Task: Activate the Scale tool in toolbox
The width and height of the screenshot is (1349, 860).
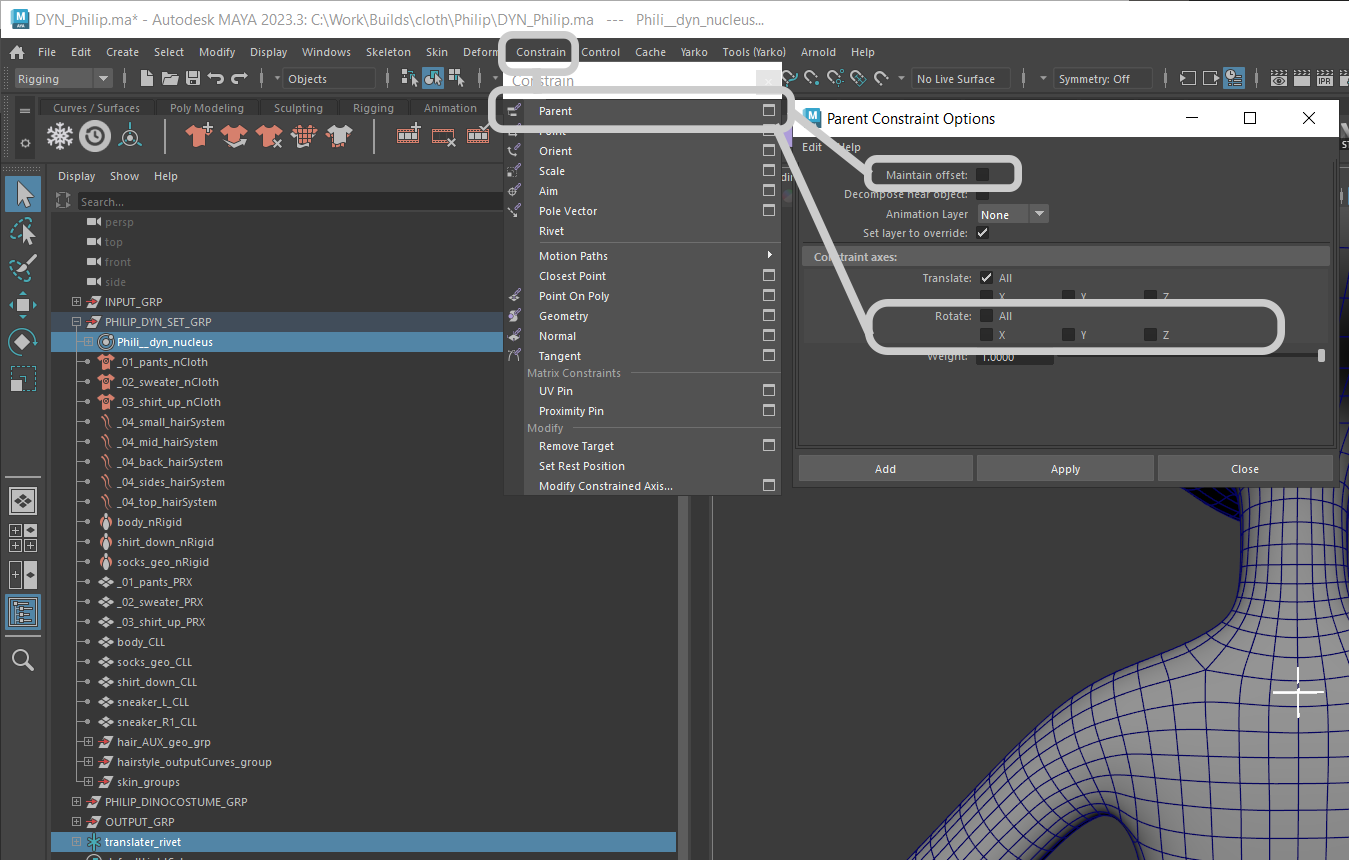Action: coord(23,378)
